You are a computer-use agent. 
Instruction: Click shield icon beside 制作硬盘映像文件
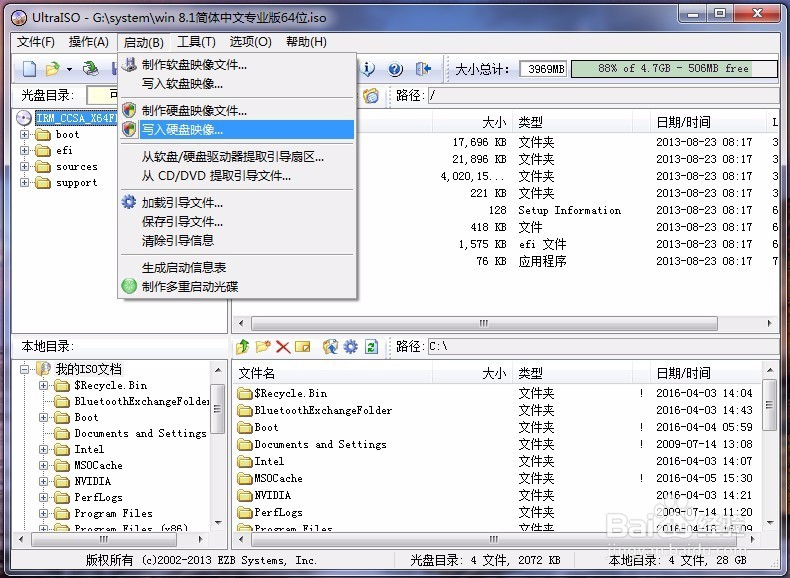(x=129, y=110)
